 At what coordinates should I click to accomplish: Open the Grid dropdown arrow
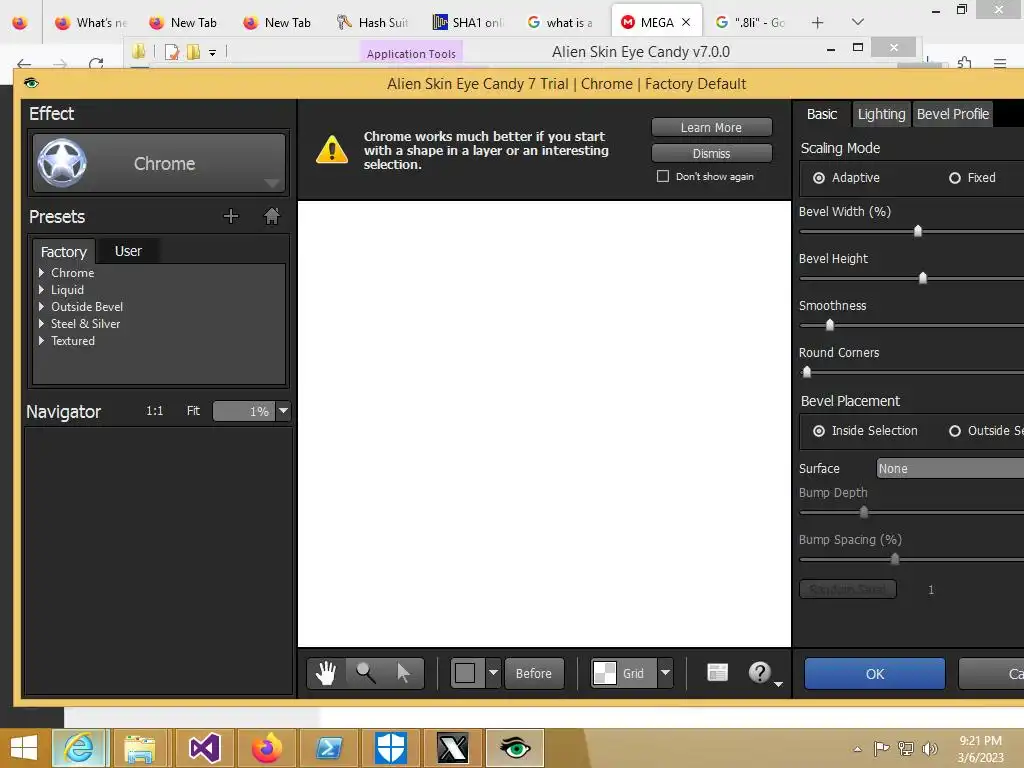click(665, 673)
